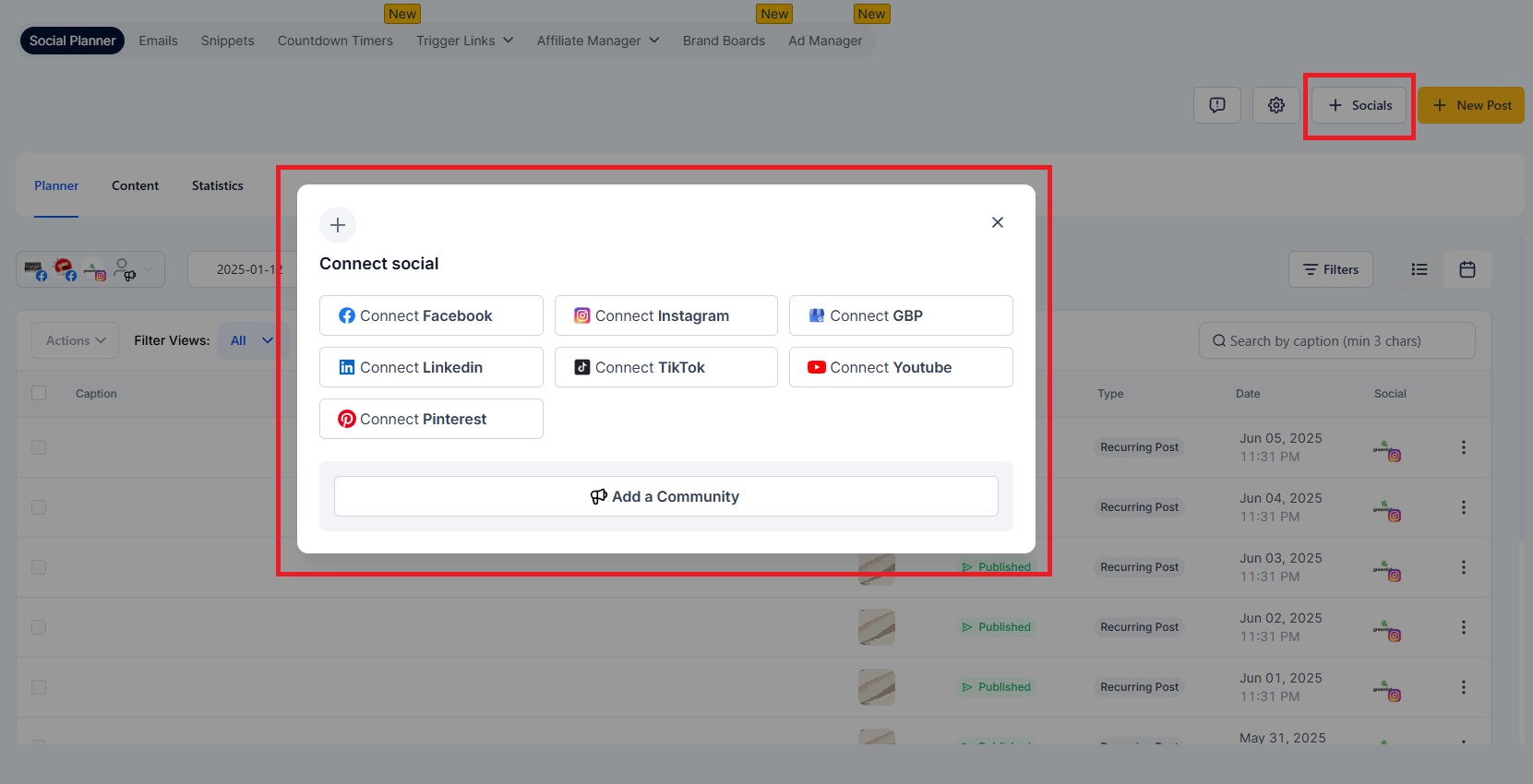
Task: Switch to list view icon
Action: pos(1419,269)
